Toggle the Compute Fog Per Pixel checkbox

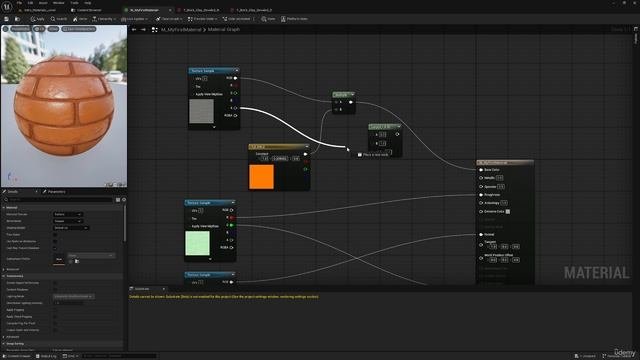(55, 323)
